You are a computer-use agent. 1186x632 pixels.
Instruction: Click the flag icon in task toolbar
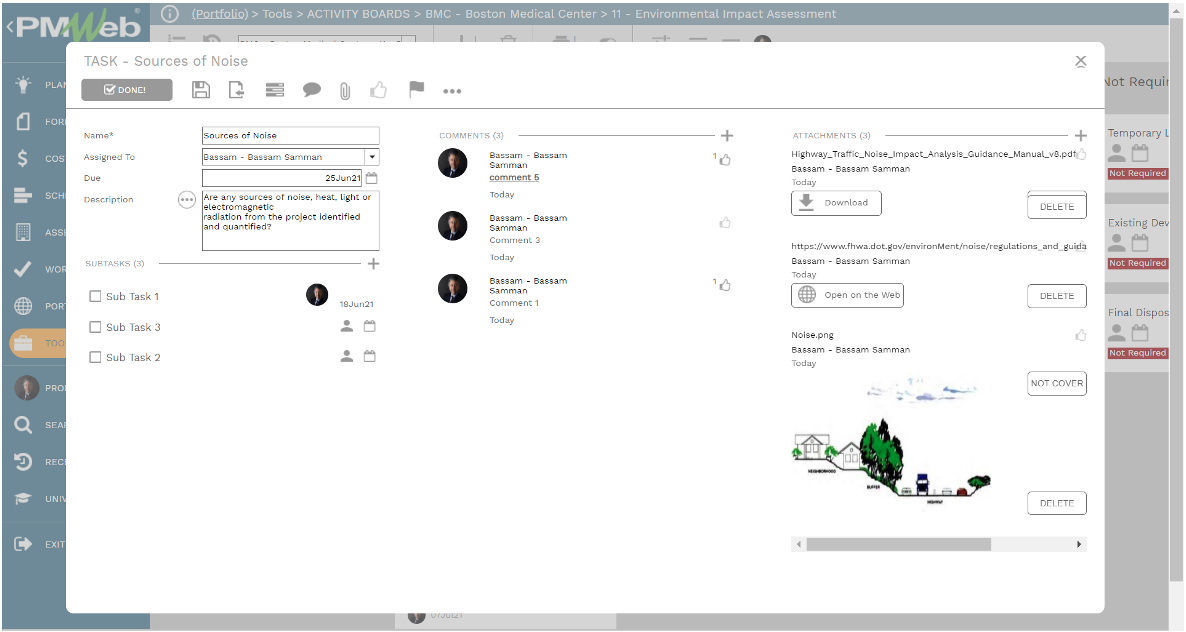pyautogui.click(x=416, y=90)
